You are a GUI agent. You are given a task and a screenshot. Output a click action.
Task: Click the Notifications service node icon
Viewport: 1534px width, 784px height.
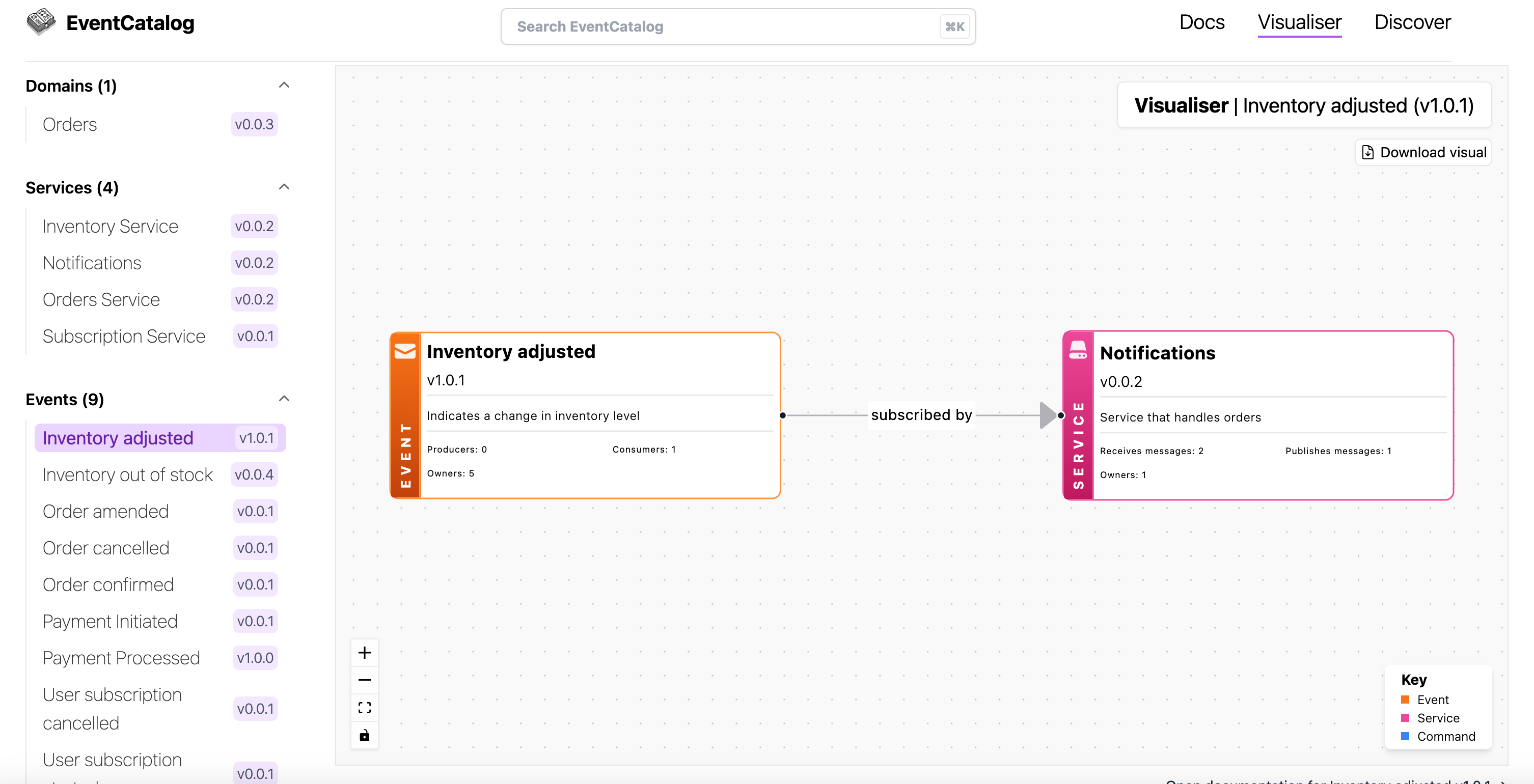tap(1078, 350)
